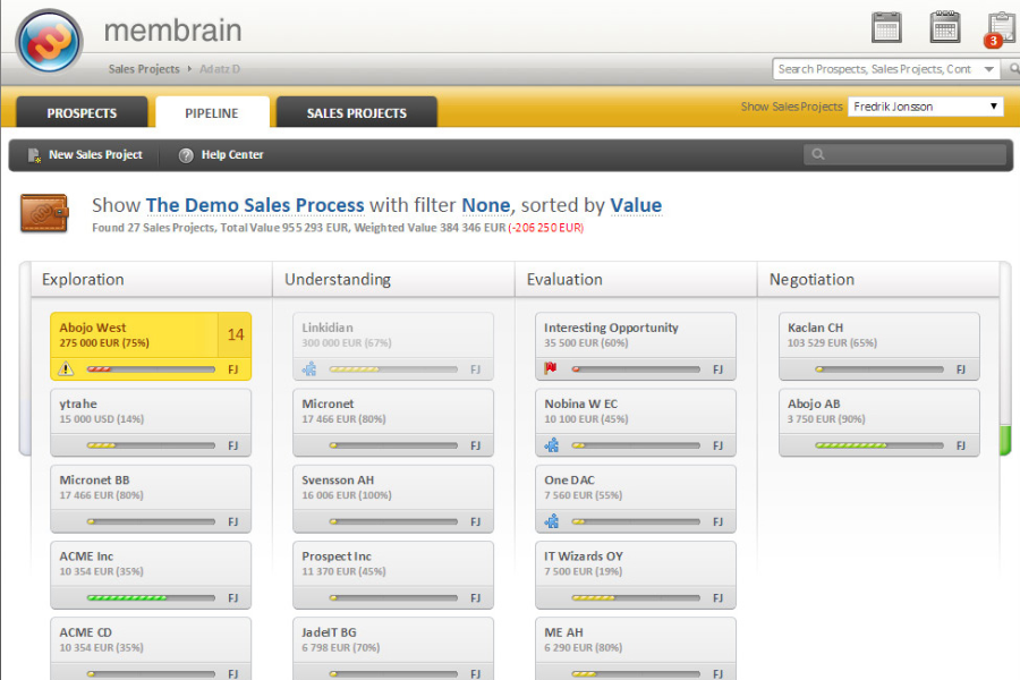Open the day calendar icon
This screenshot has width=1020, height=680.
[x=886, y=28]
